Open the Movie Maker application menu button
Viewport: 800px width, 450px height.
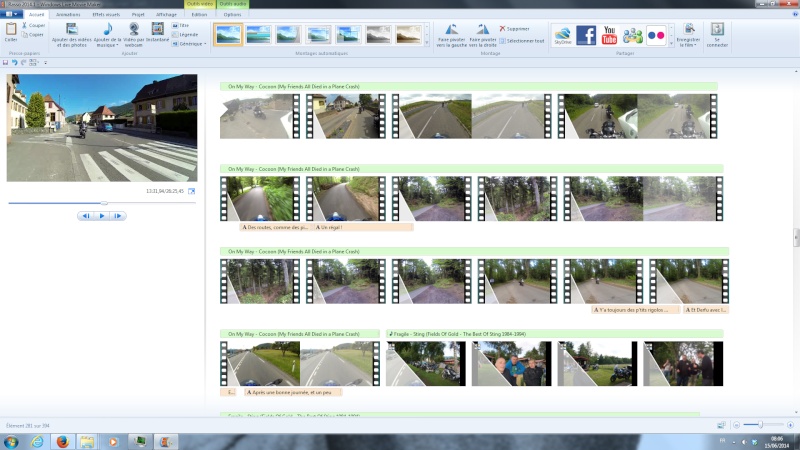pyautogui.click(x=11, y=14)
